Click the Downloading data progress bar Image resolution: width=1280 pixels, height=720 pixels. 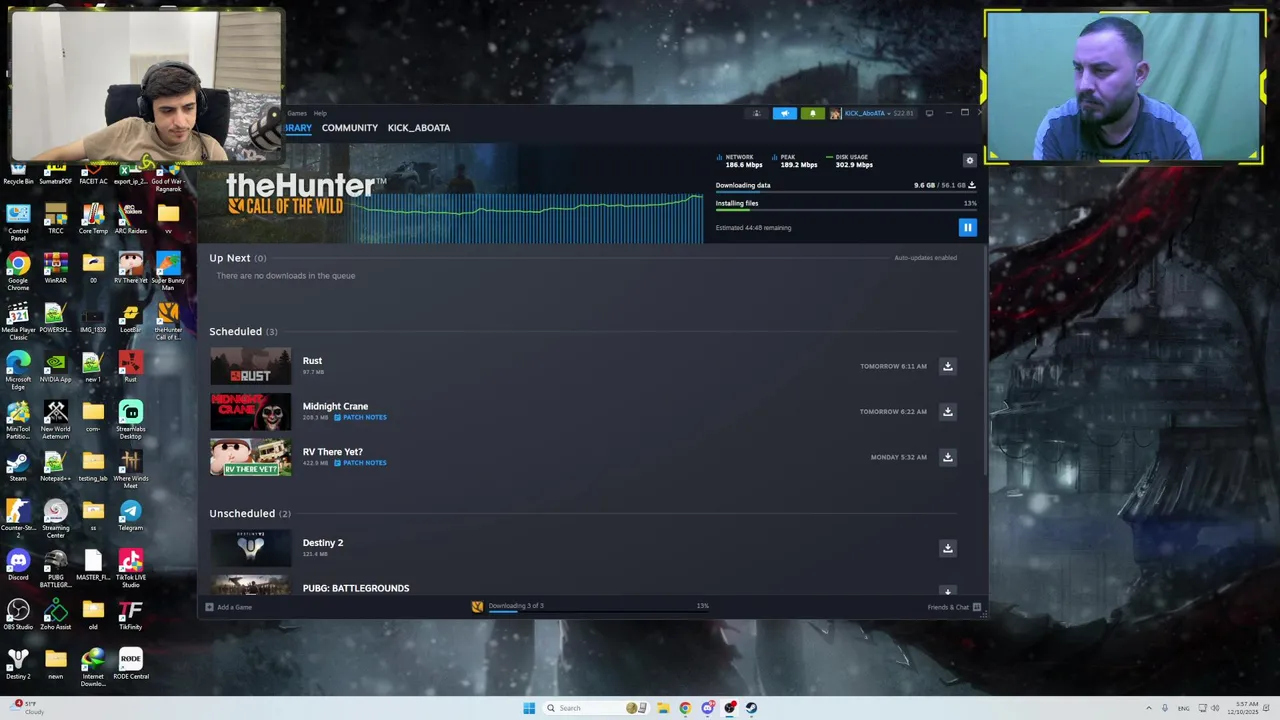coord(846,191)
